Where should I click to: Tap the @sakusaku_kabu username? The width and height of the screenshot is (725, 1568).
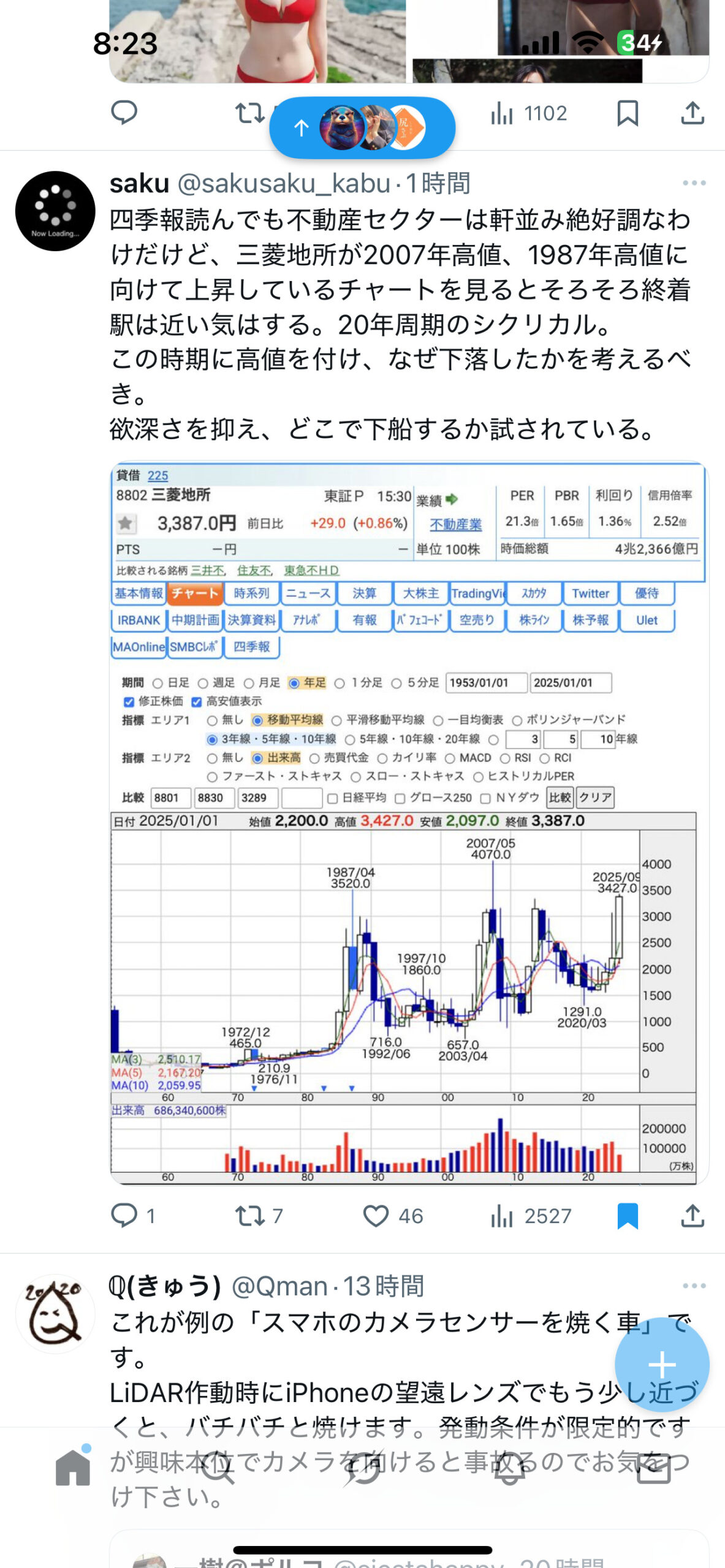(284, 183)
